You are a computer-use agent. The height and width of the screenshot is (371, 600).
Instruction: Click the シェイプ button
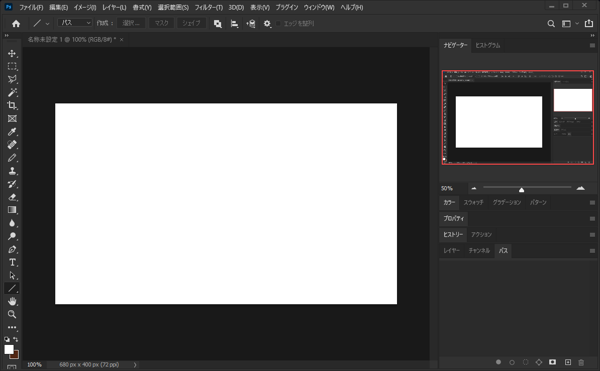tap(191, 23)
